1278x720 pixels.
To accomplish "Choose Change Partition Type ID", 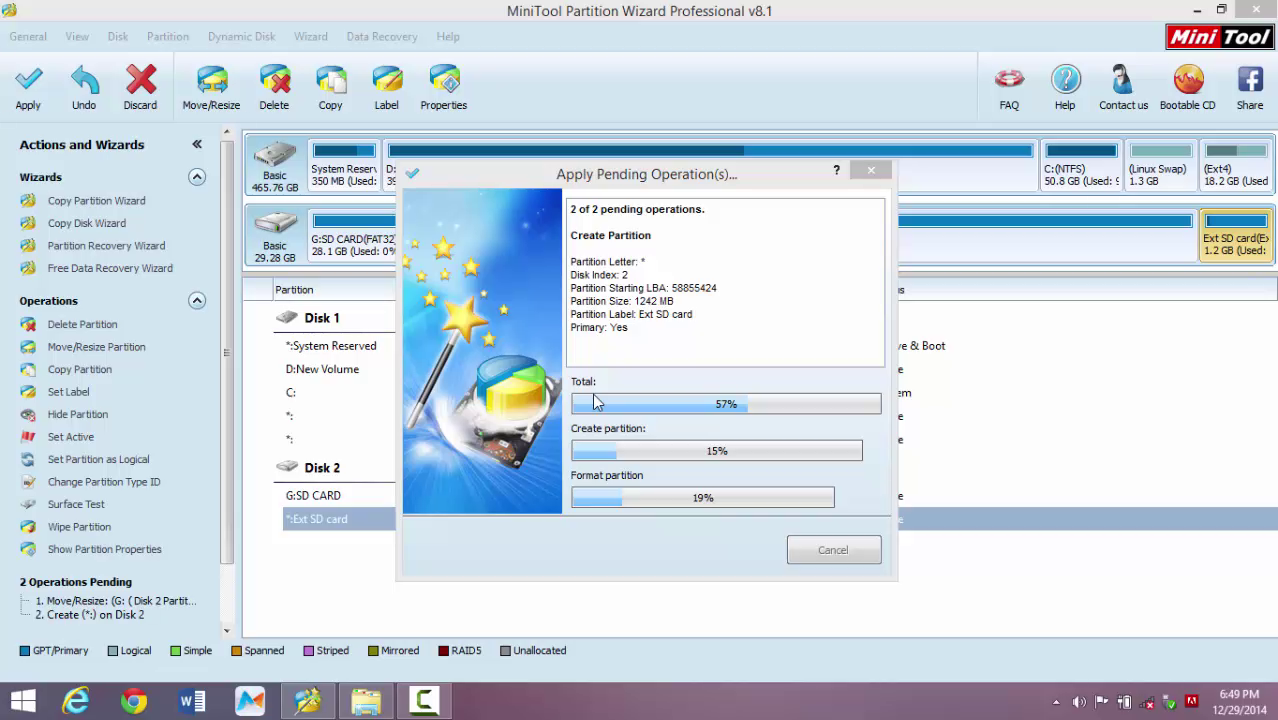I will pyautogui.click(x=104, y=482).
